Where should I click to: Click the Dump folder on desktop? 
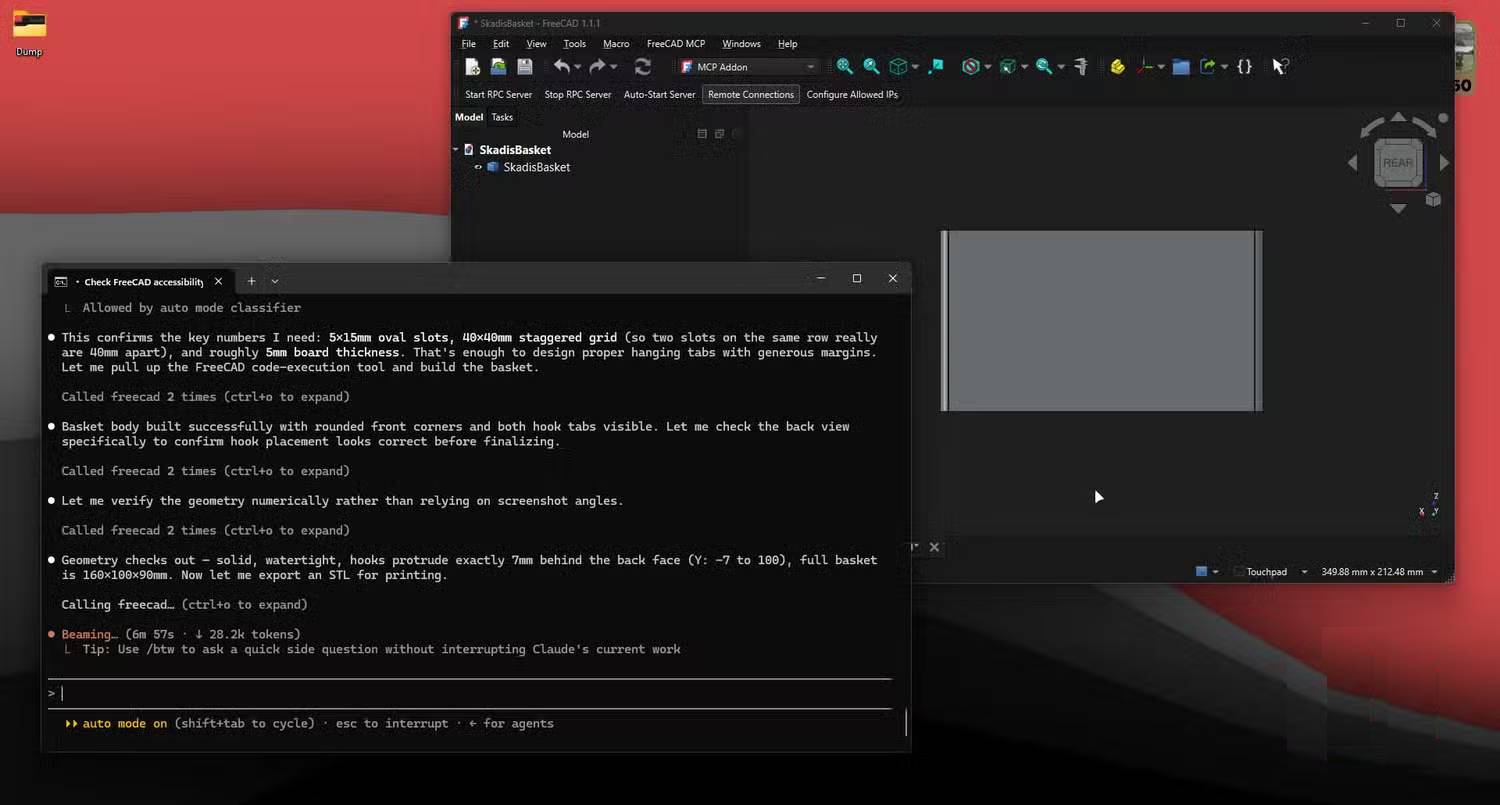point(29,33)
